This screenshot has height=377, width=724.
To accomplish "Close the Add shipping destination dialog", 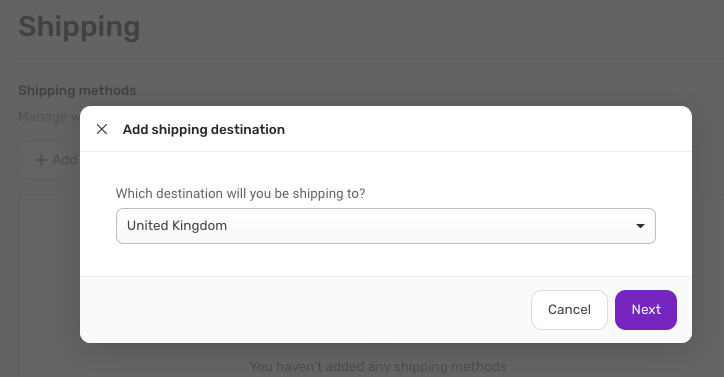I will click(102, 129).
